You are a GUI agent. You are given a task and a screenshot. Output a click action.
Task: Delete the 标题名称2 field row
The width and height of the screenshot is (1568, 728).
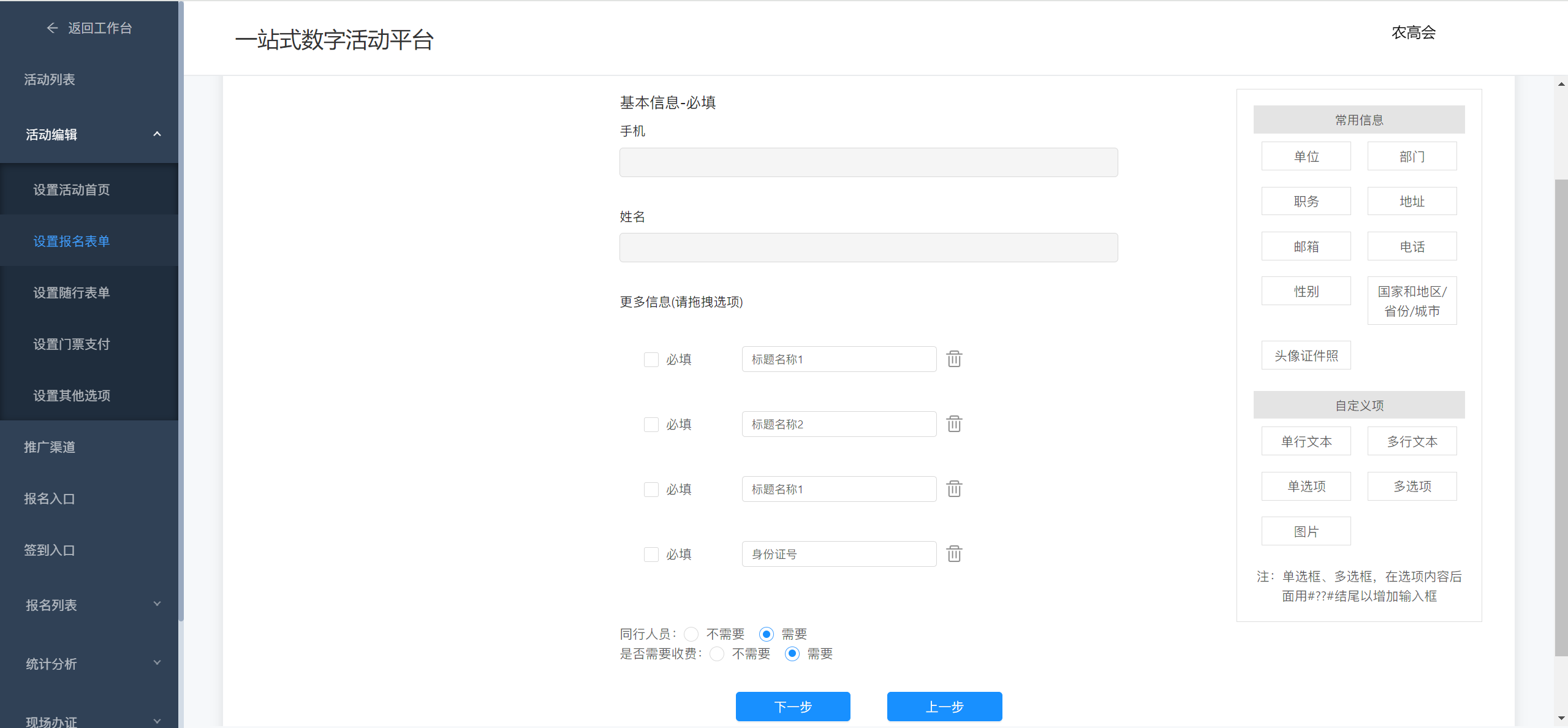click(x=954, y=424)
